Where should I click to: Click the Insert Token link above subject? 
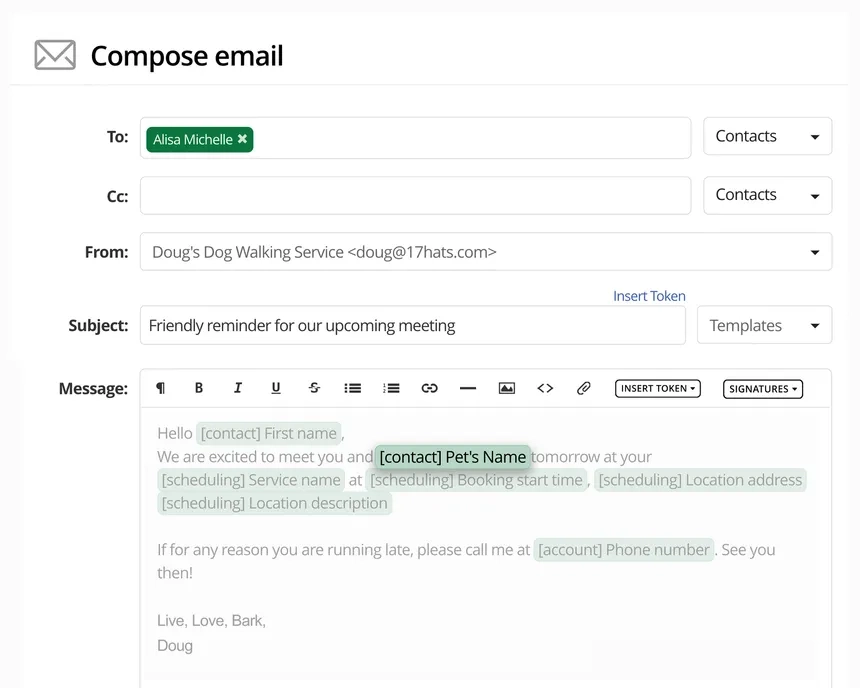(x=649, y=296)
